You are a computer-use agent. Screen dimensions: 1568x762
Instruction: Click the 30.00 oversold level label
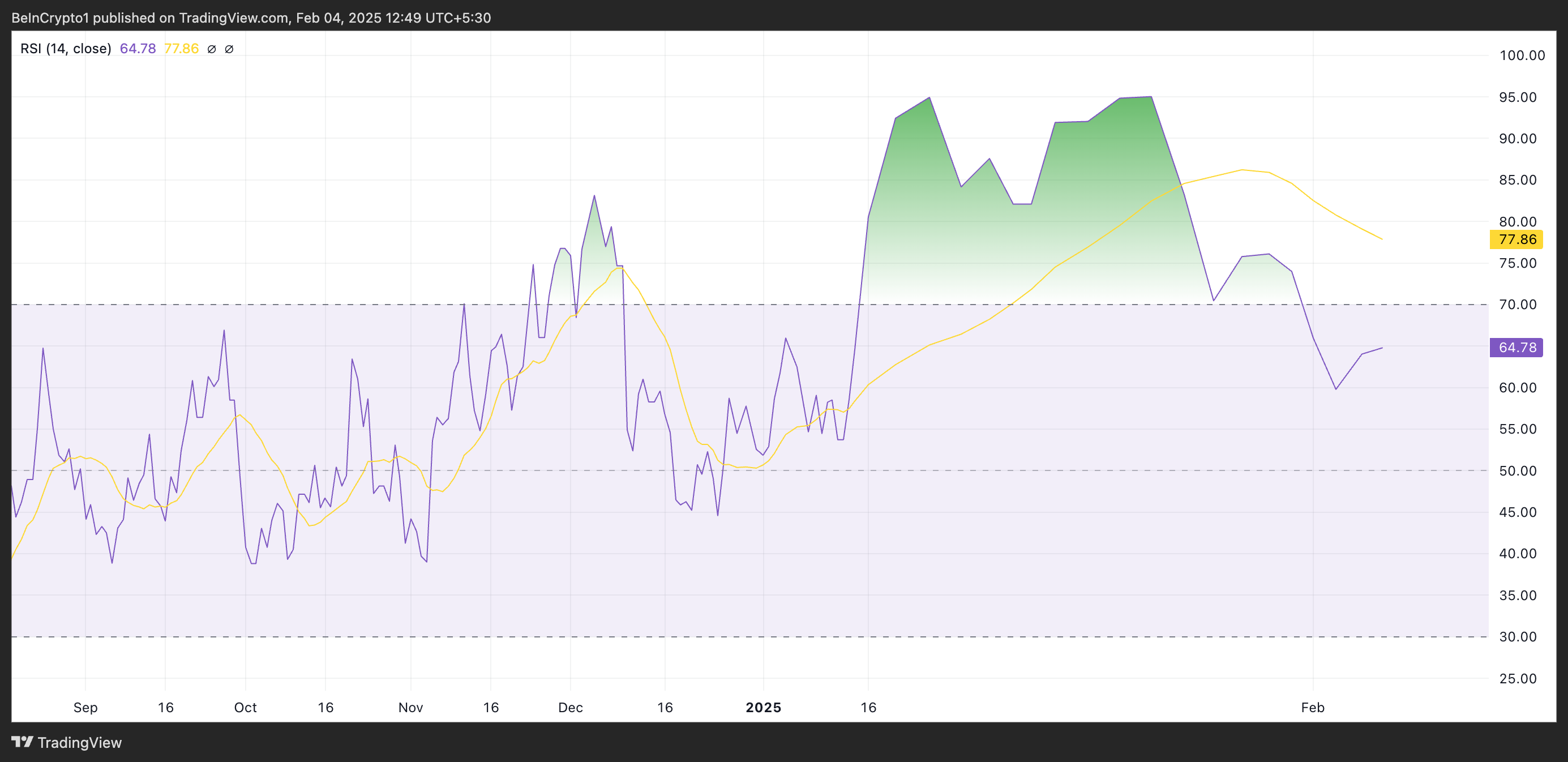coord(1518,637)
